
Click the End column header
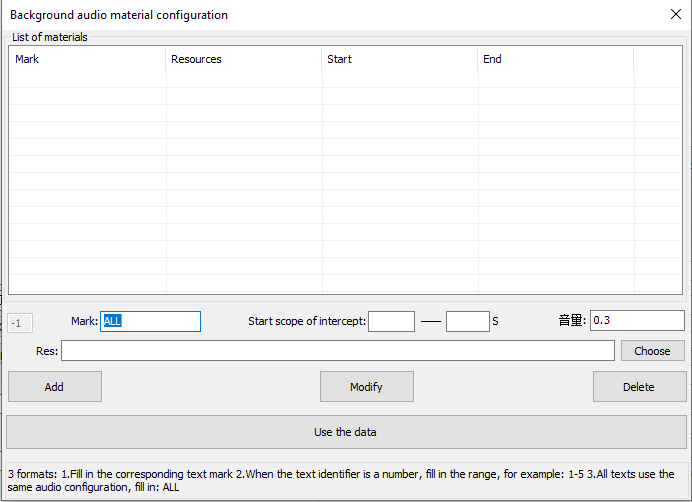555,59
